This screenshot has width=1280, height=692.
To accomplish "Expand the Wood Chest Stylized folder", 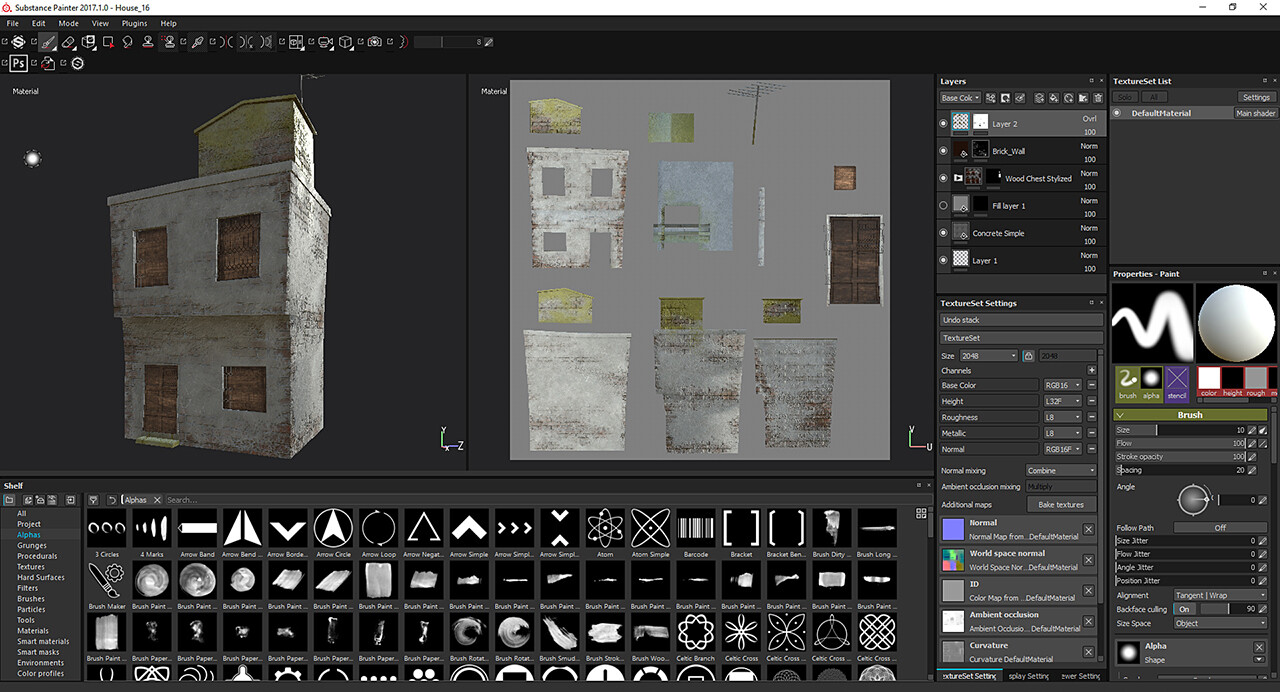I will pos(958,178).
